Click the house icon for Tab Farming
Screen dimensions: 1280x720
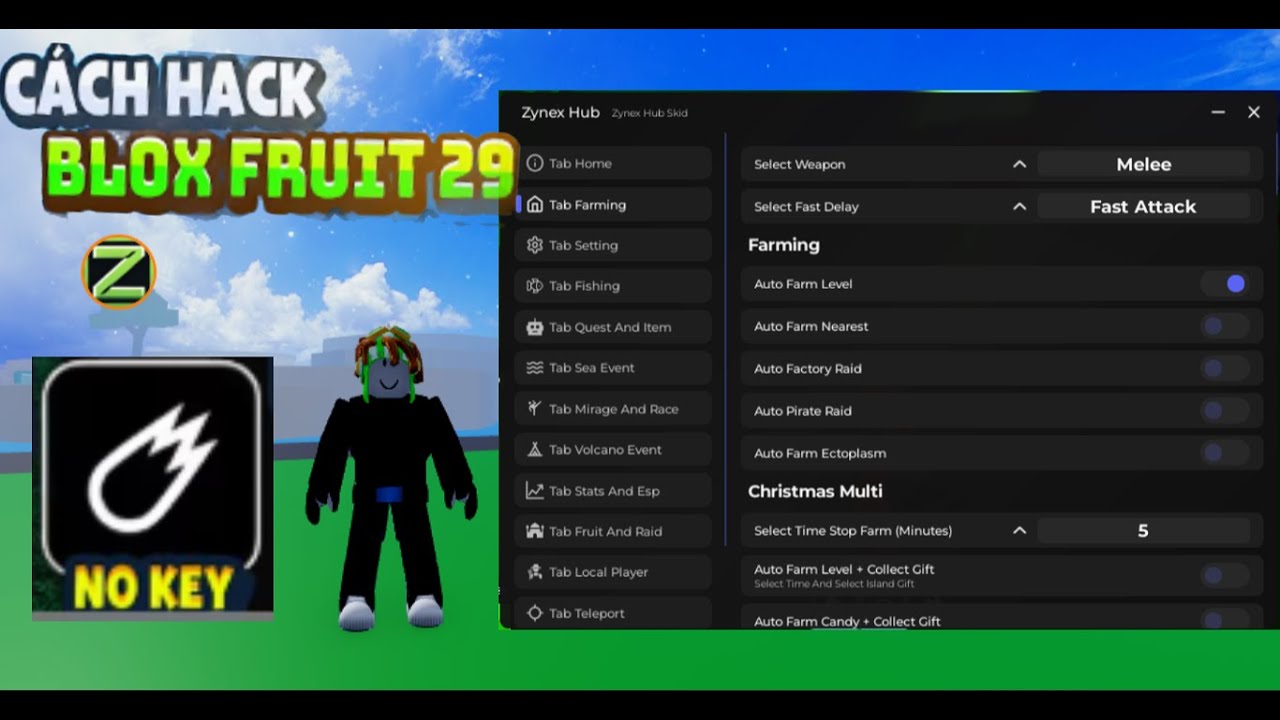(x=535, y=204)
